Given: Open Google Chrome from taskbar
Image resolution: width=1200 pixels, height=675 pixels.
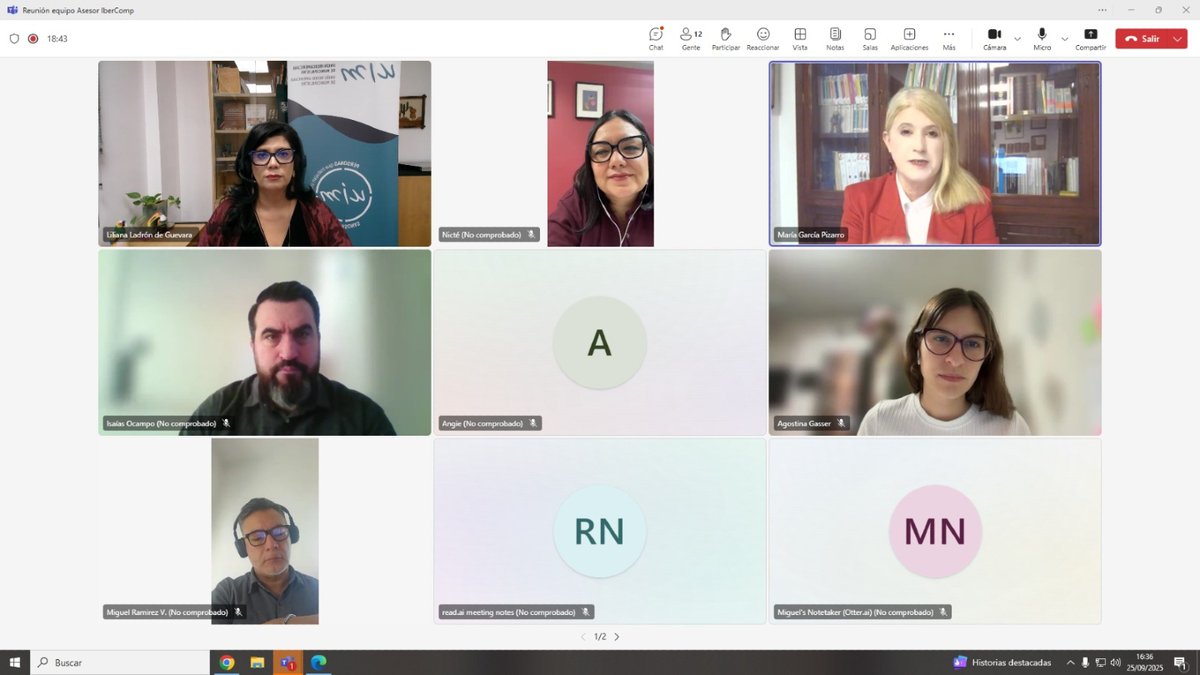Looking at the screenshot, I should pos(227,662).
